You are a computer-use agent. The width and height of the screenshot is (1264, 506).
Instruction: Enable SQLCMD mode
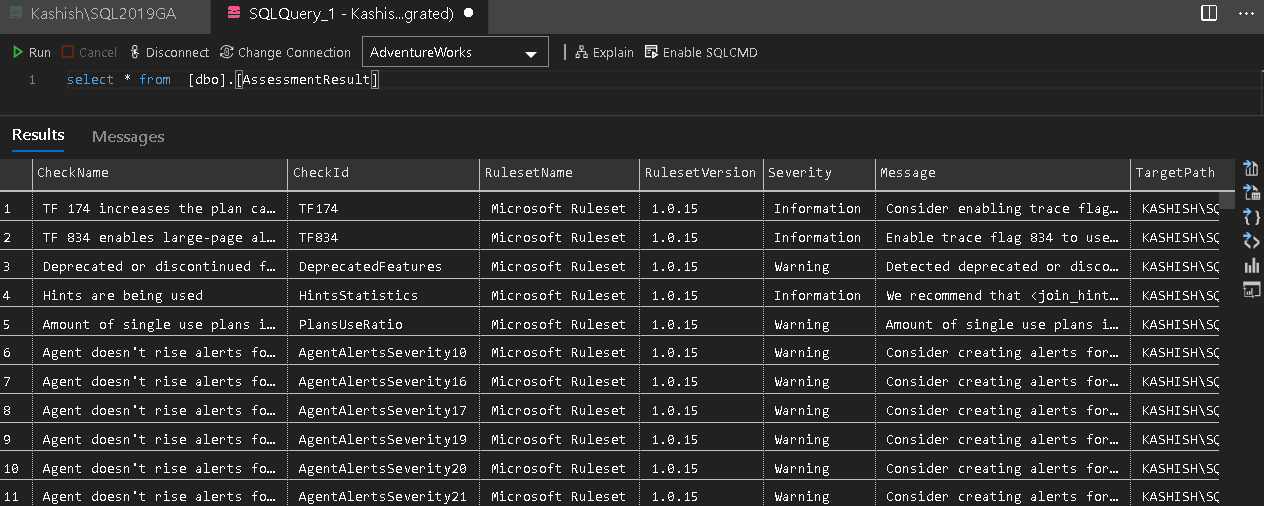pos(701,52)
